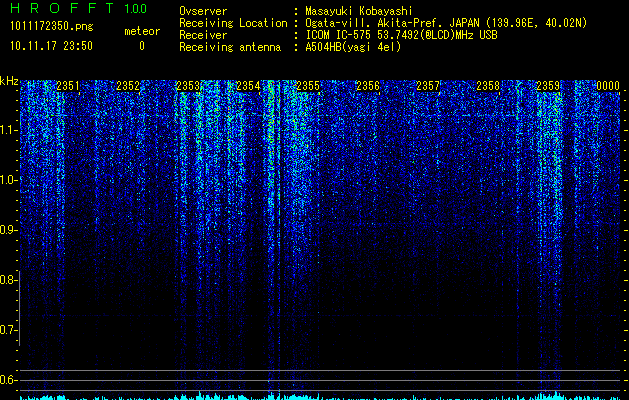Click the 2352 time marker

pyautogui.click(x=128, y=86)
